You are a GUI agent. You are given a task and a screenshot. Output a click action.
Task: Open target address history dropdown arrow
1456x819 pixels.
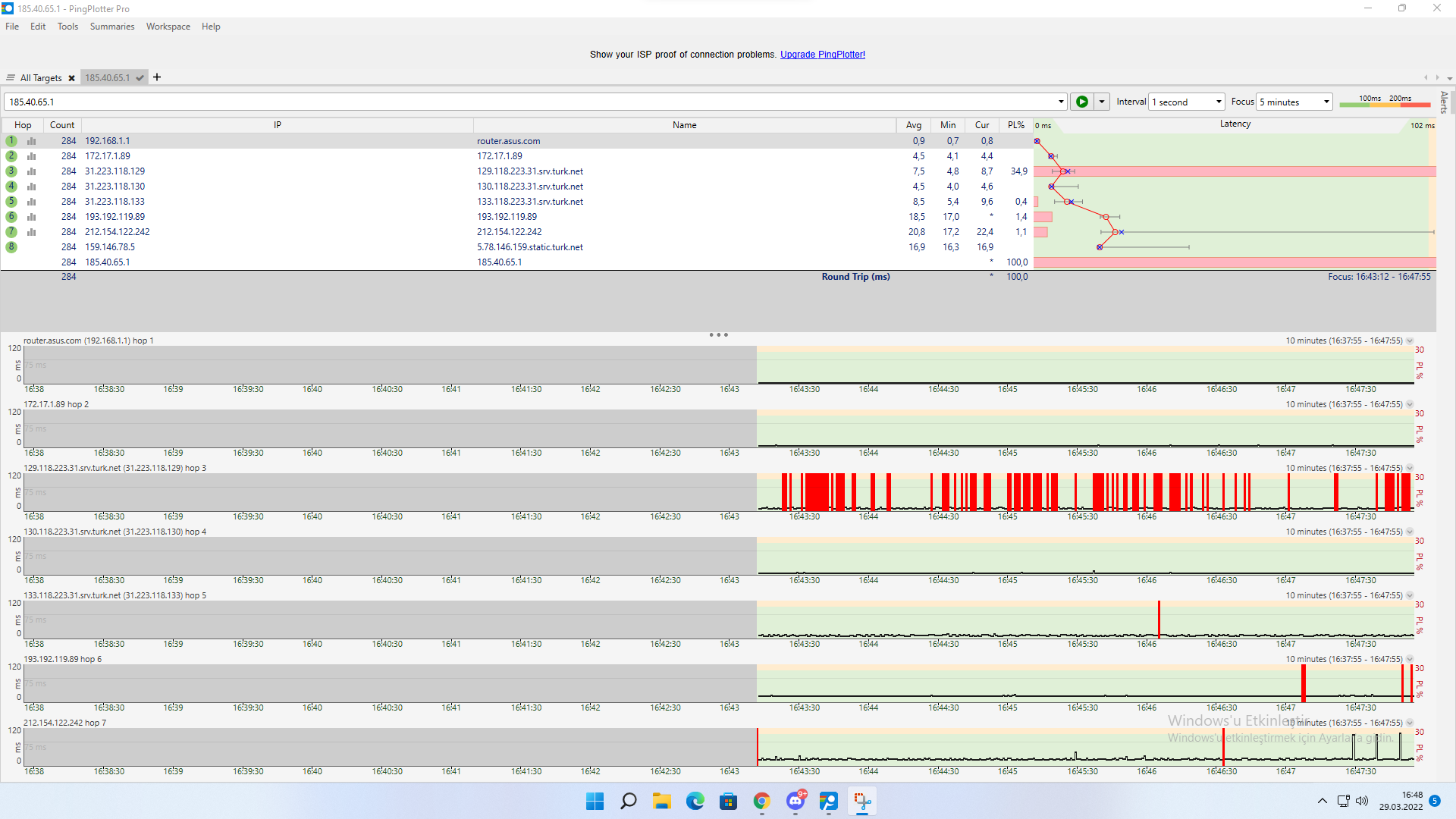tap(1061, 102)
